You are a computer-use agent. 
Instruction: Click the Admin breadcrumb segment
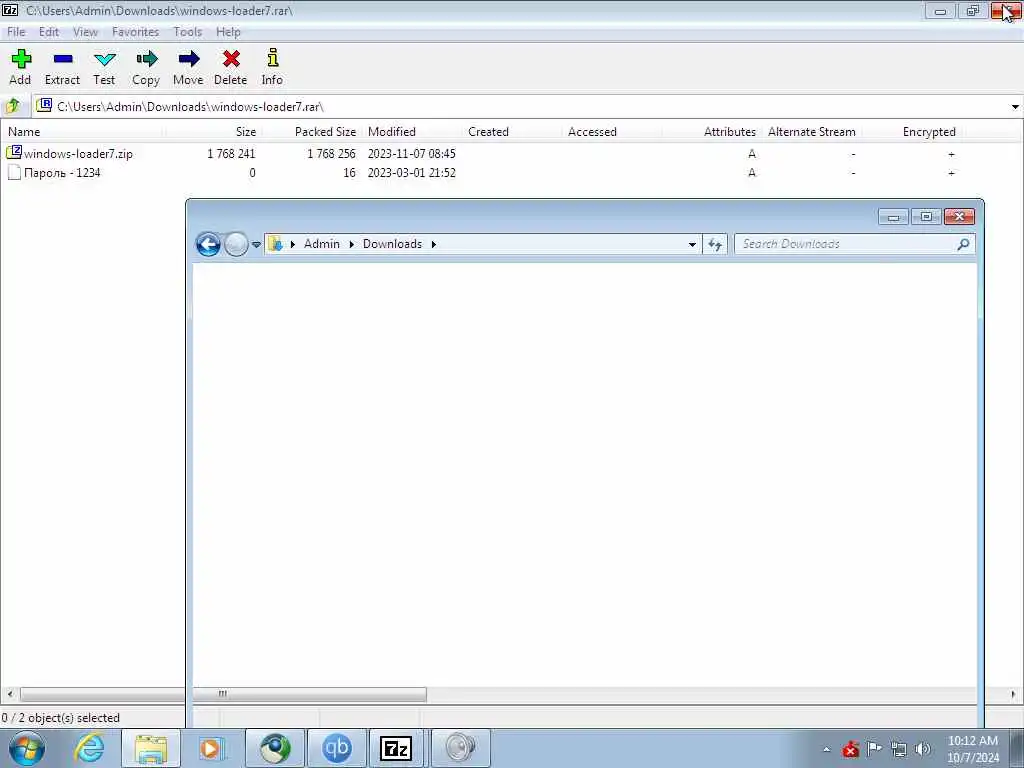click(322, 244)
